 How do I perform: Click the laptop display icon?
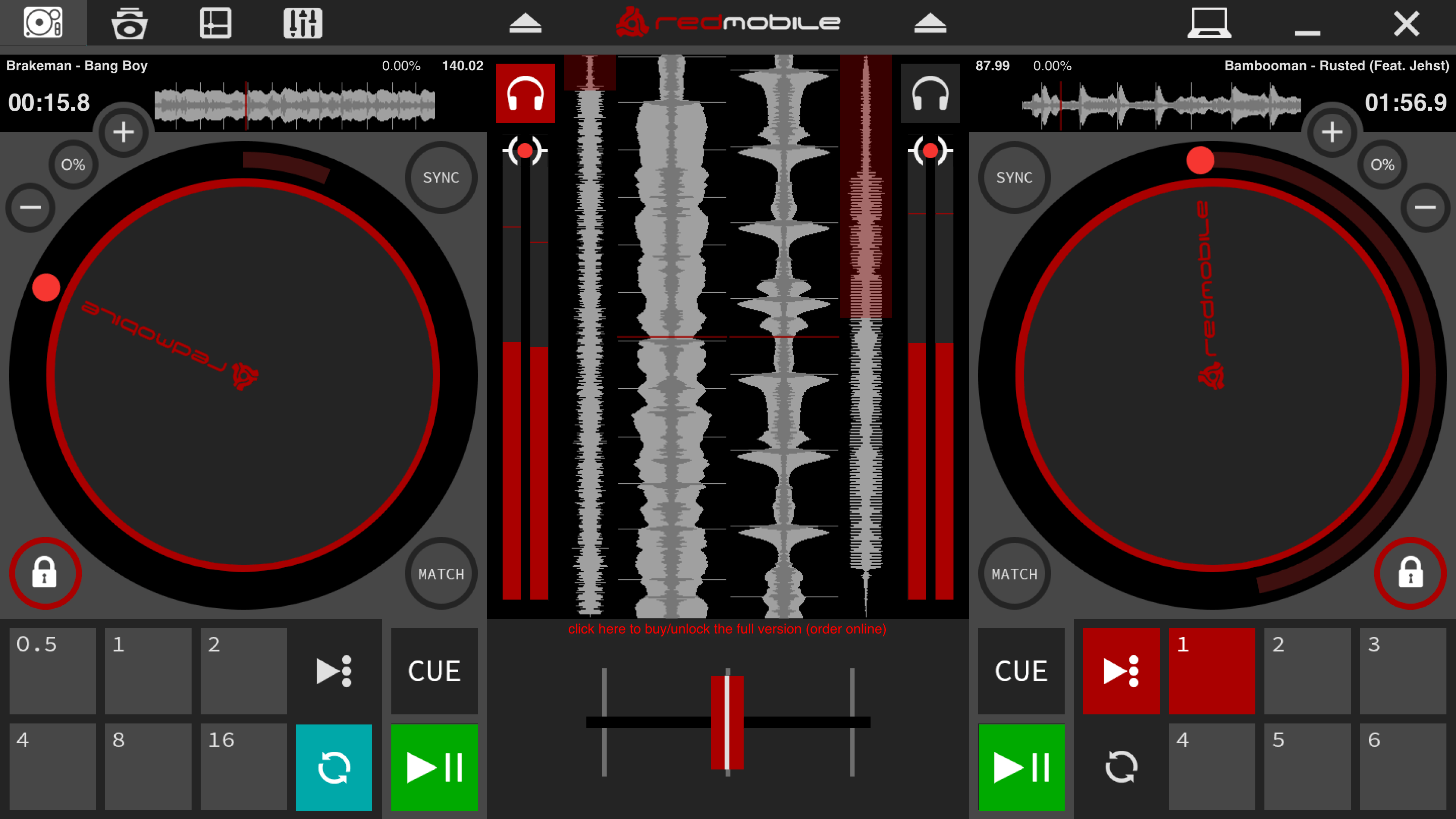(1209, 23)
